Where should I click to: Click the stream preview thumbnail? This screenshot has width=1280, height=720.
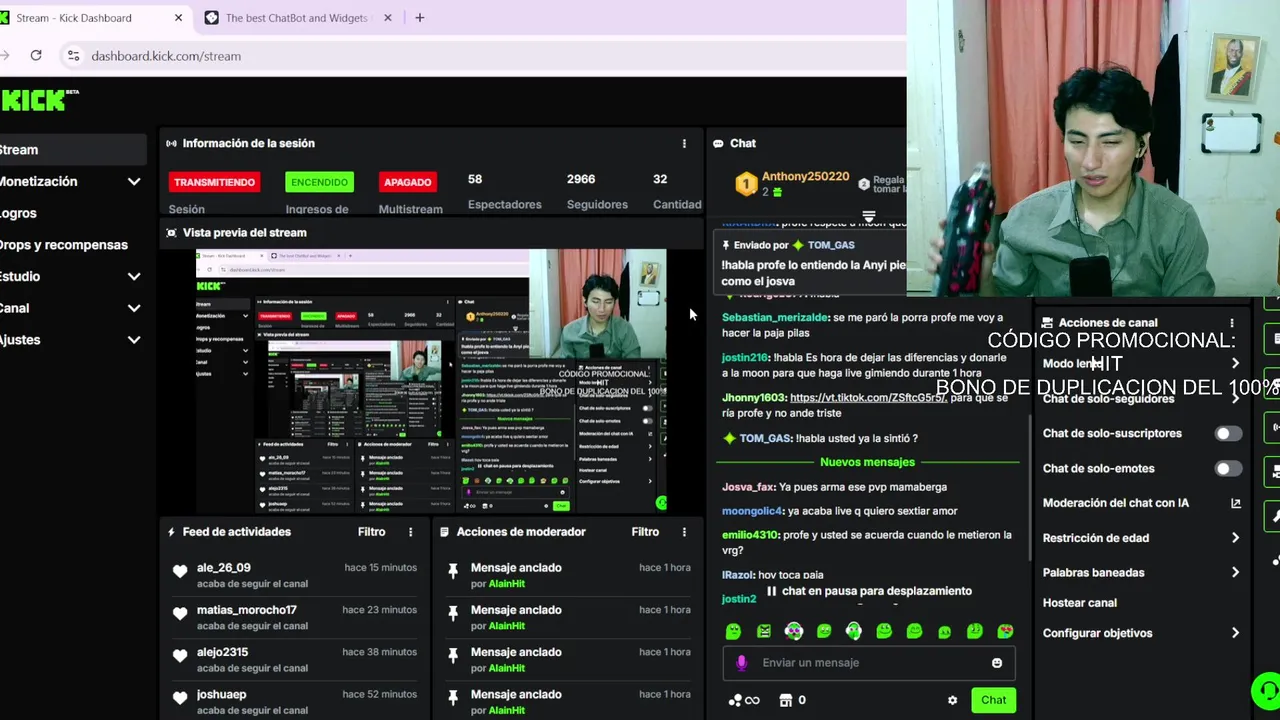pos(431,380)
